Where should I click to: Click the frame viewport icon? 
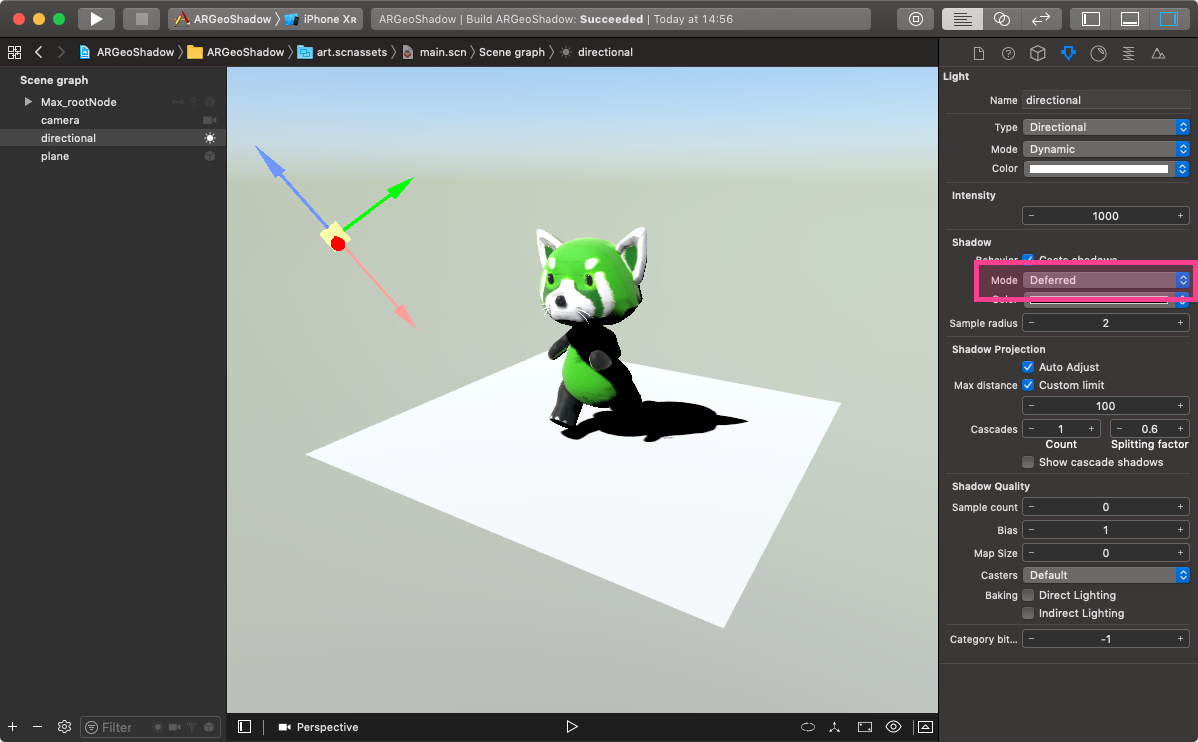[x=865, y=727]
